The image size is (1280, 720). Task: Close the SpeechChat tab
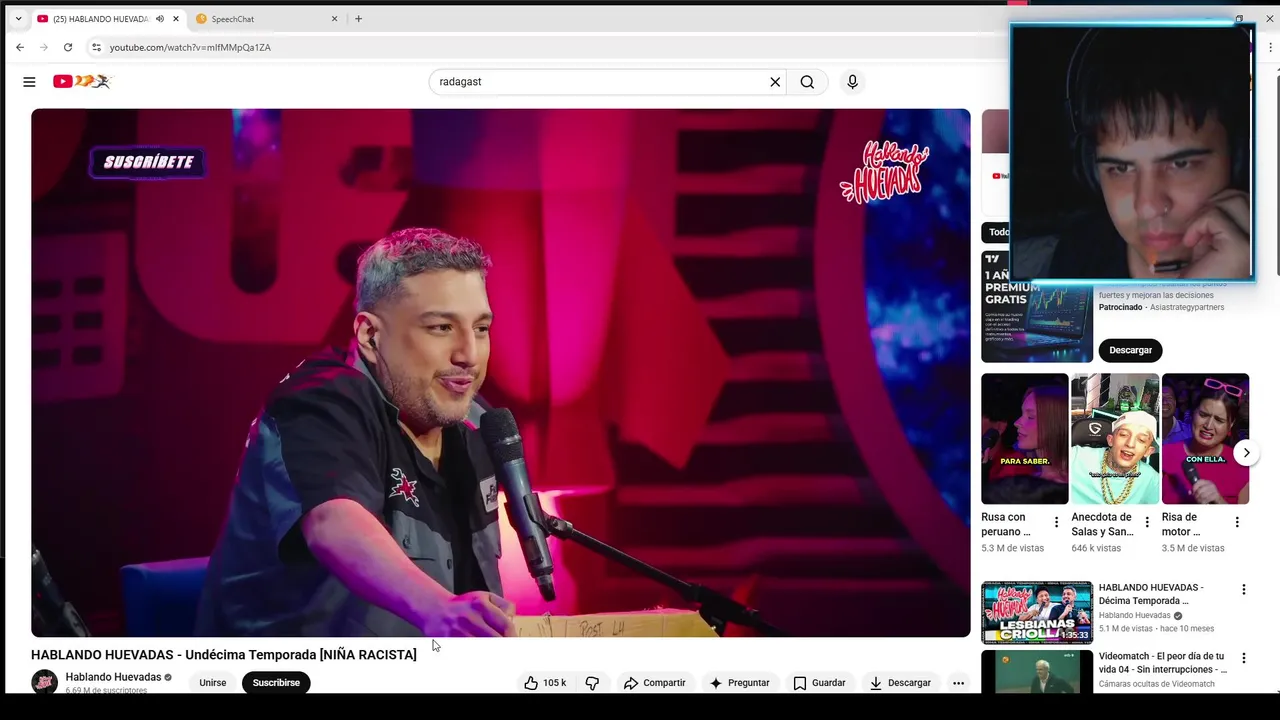coord(334,19)
